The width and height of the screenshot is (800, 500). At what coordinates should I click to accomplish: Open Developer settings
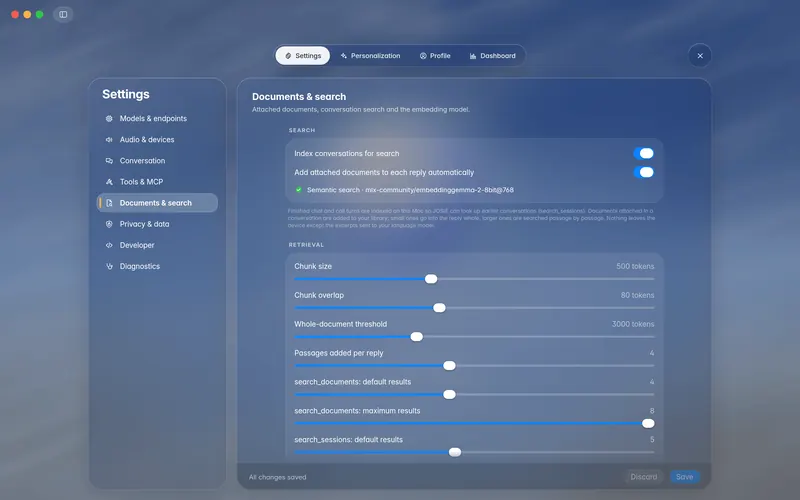(x=157, y=245)
